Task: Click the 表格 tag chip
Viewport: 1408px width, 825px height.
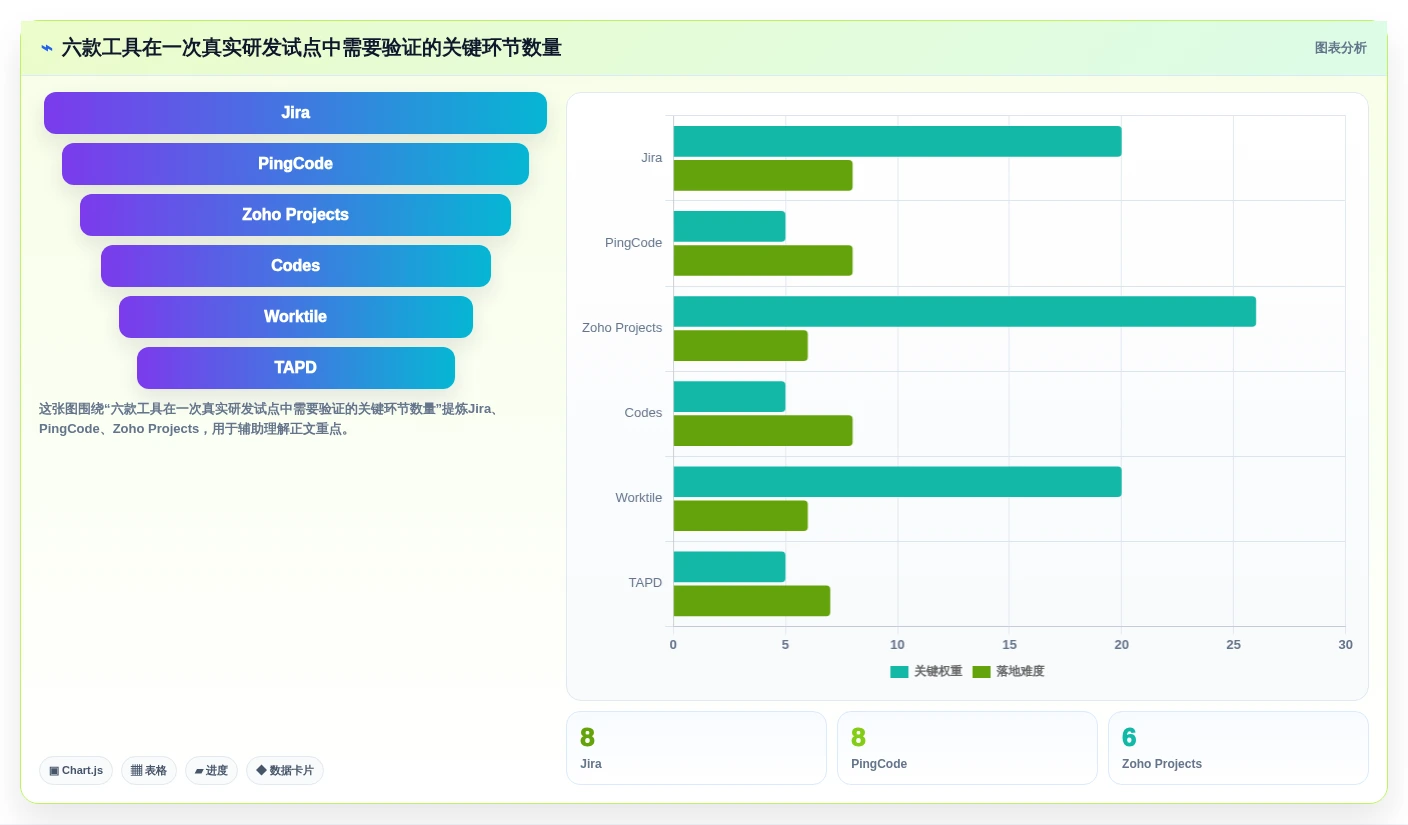Action: click(x=149, y=770)
